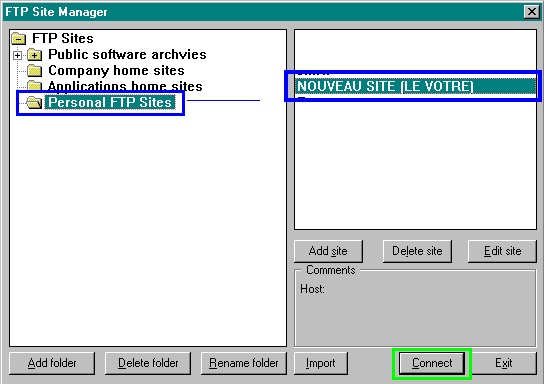The height and width of the screenshot is (384, 544).
Task: Expand the Public software archvies tree node
Action: 17,55
